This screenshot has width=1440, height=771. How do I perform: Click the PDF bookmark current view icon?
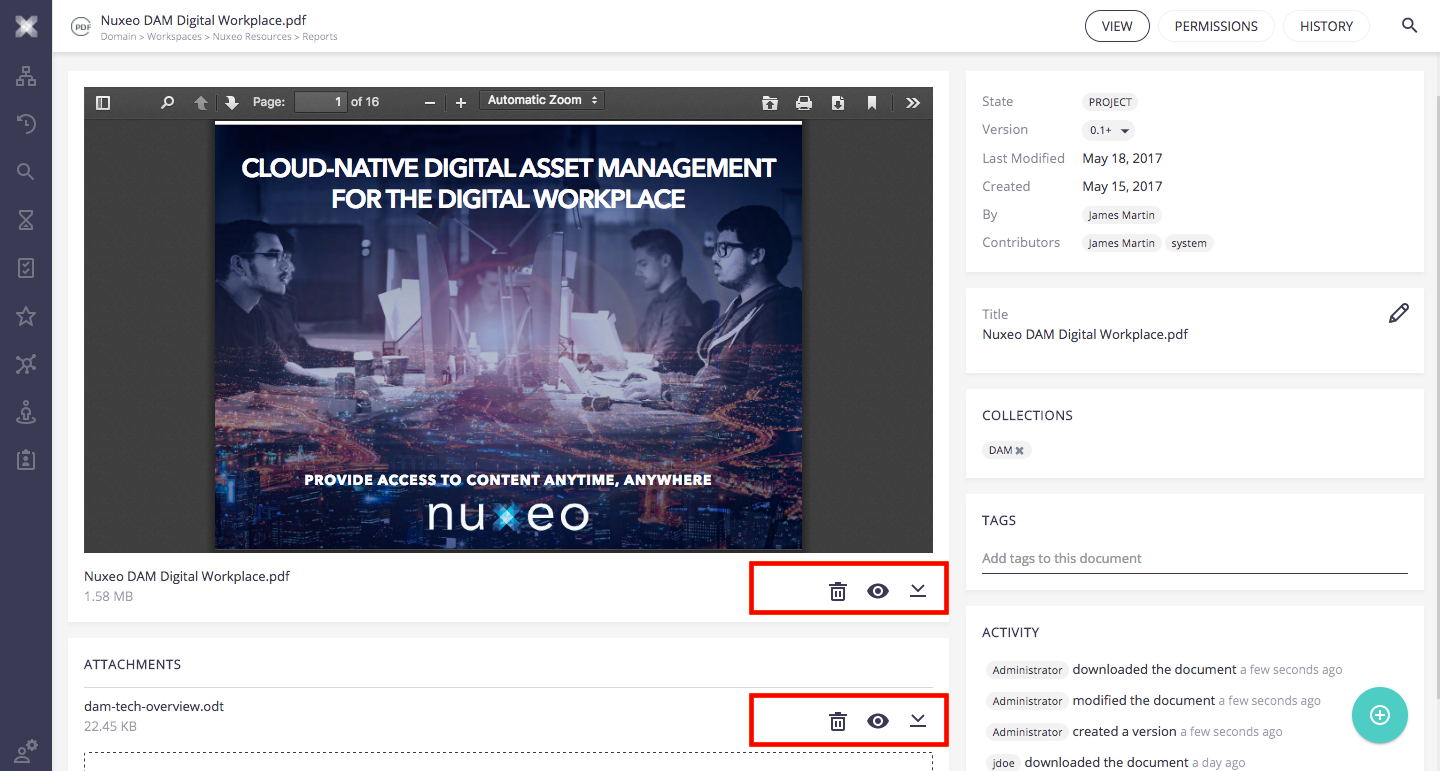(872, 102)
